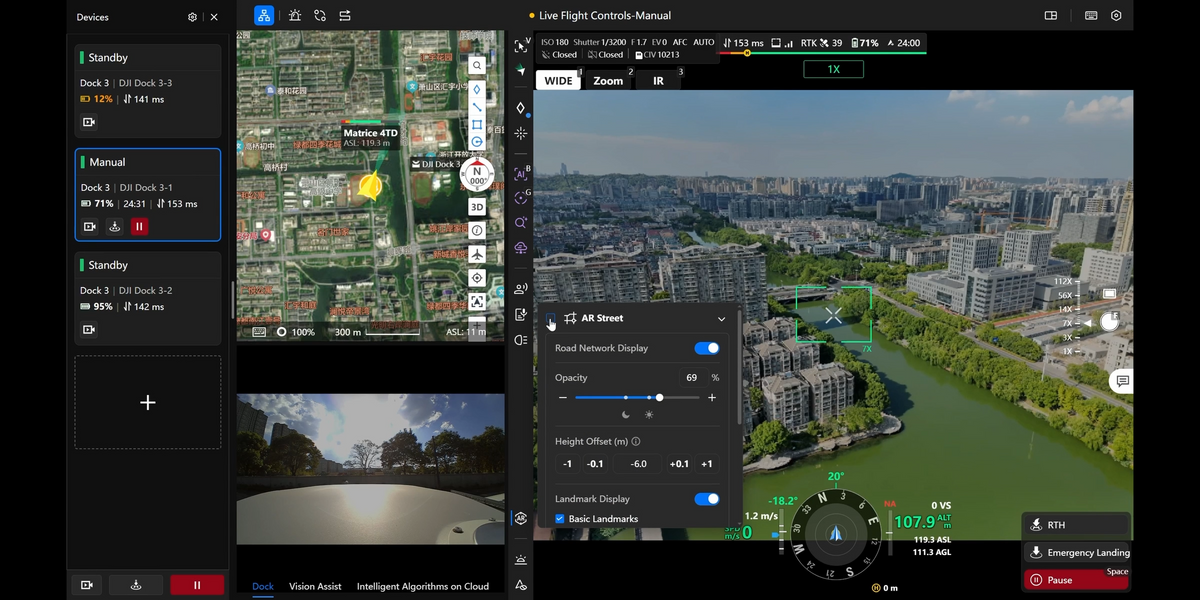The width and height of the screenshot is (1200, 600).
Task: Switch to Zoom camera view
Action: pyautogui.click(x=608, y=81)
